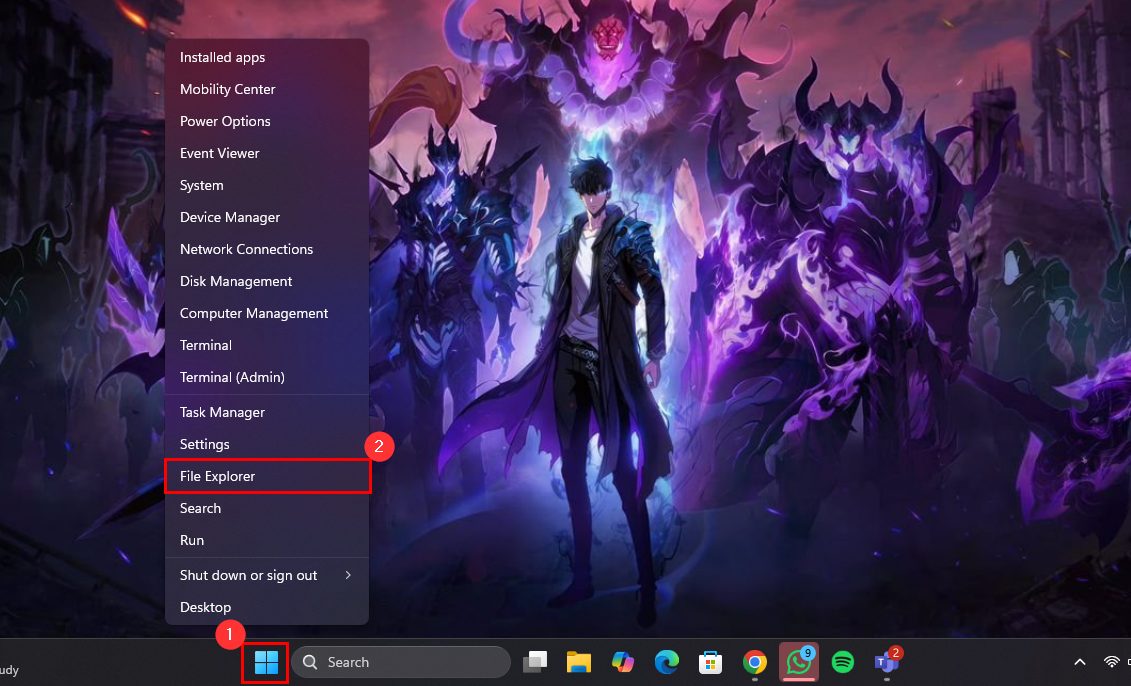Viewport: 1131px width, 686px height.
Task: Launch Terminal (Admin)
Action: 267,377
